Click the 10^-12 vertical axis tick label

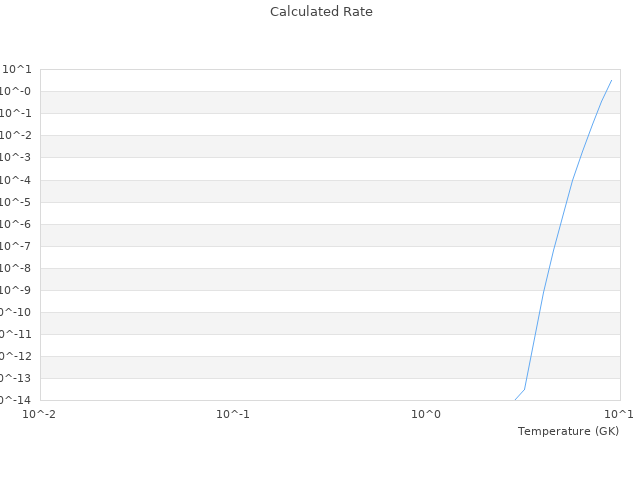(15, 356)
